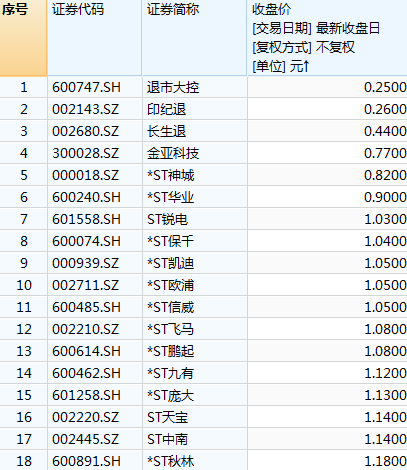Click the 序号 column header
The height and width of the screenshot is (470, 407).
[23, 38]
